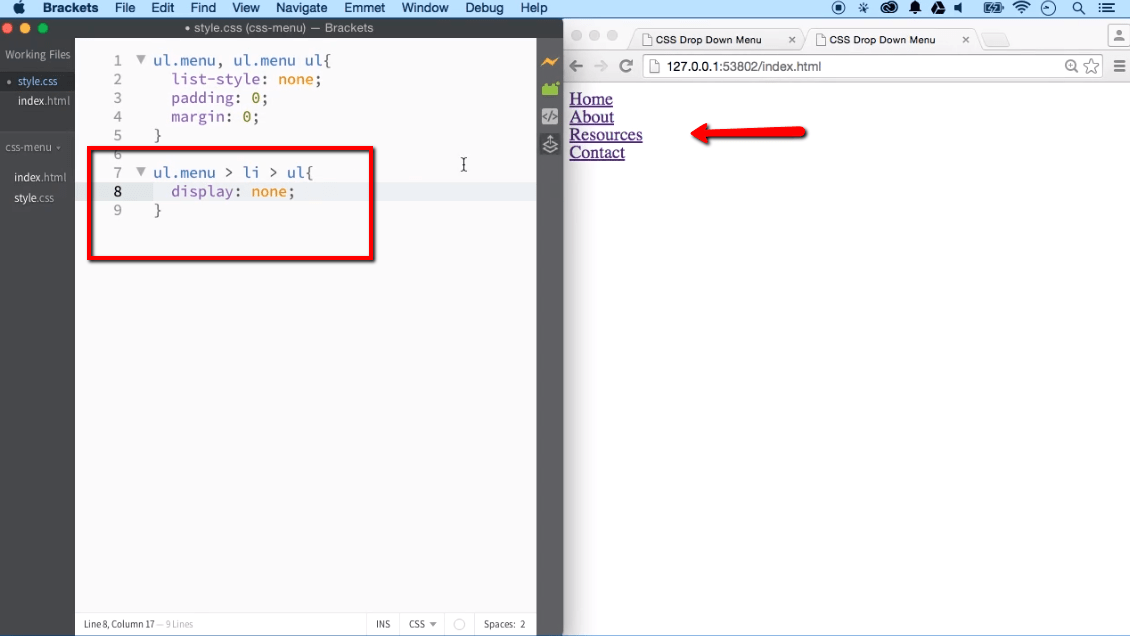Bookmark the page using the star icon
The image size is (1130, 636).
tap(1091, 66)
